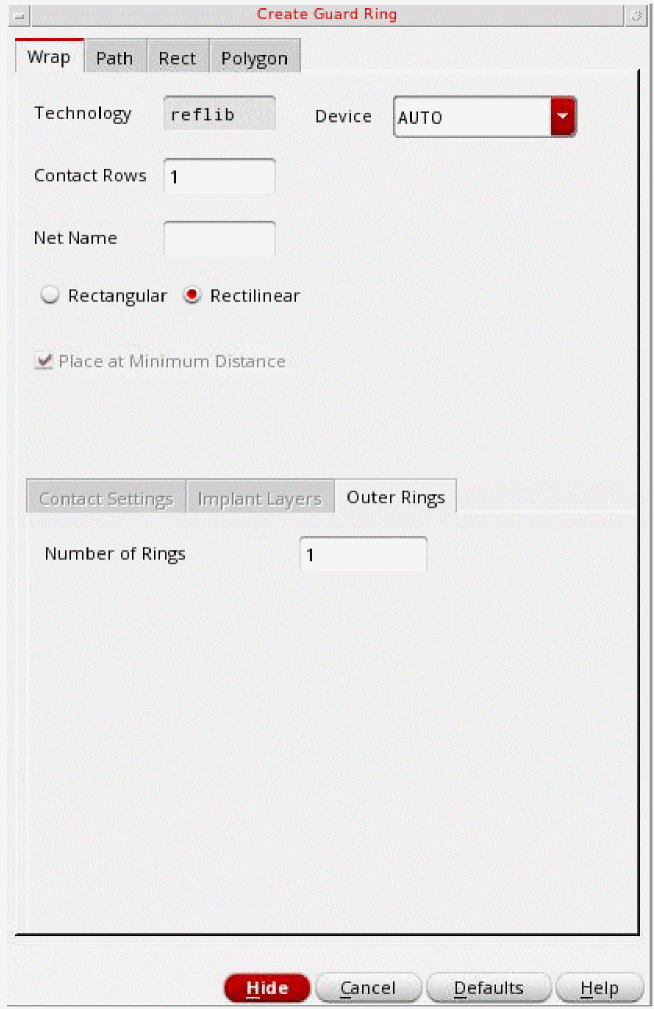Open the Contact Settings tab
This screenshot has height=1009, width=654.
(106, 498)
